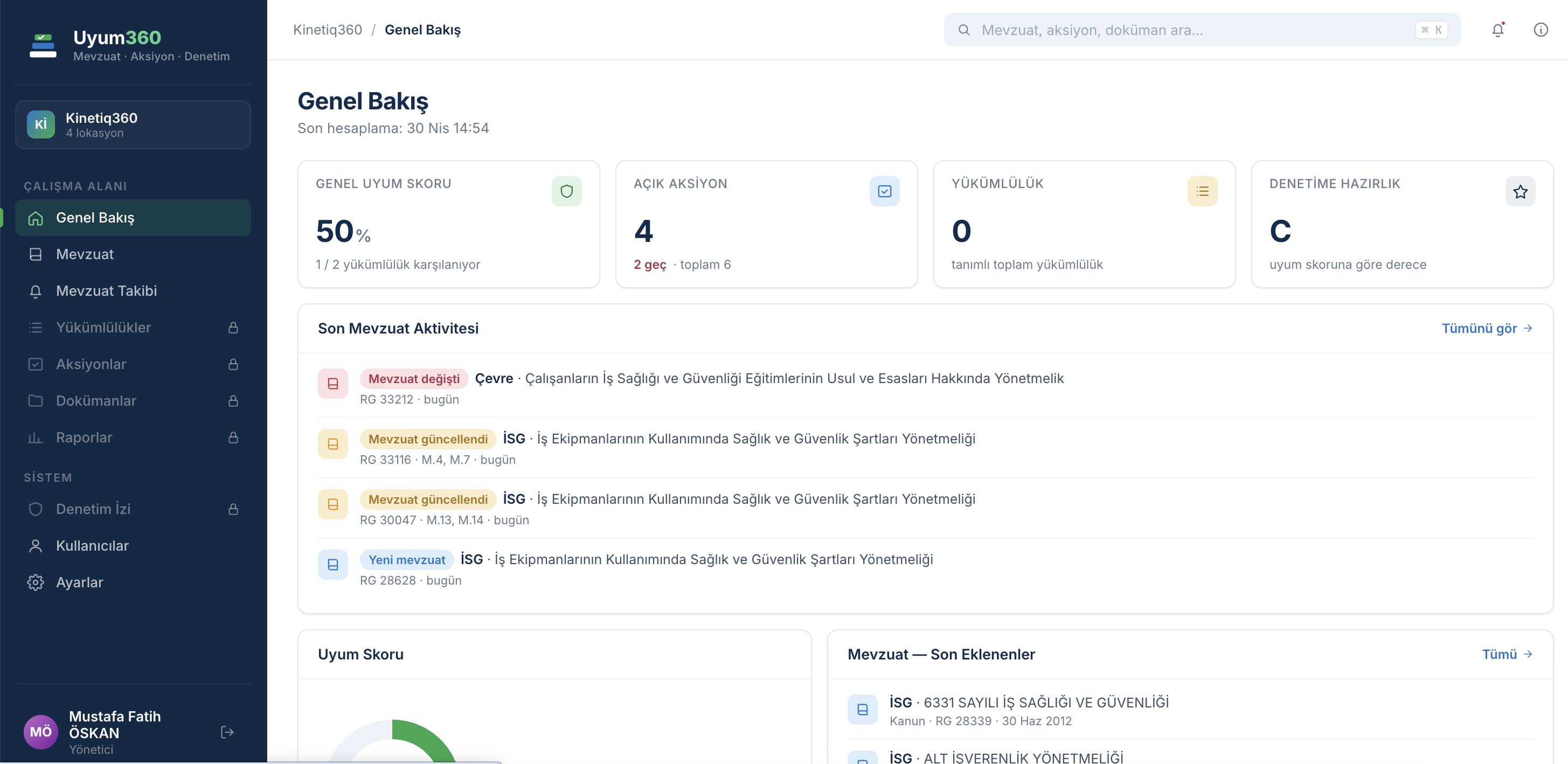Click Mevzuat güncellendi badge on RG 30047 row
The height and width of the screenshot is (764, 1568).
point(428,499)
